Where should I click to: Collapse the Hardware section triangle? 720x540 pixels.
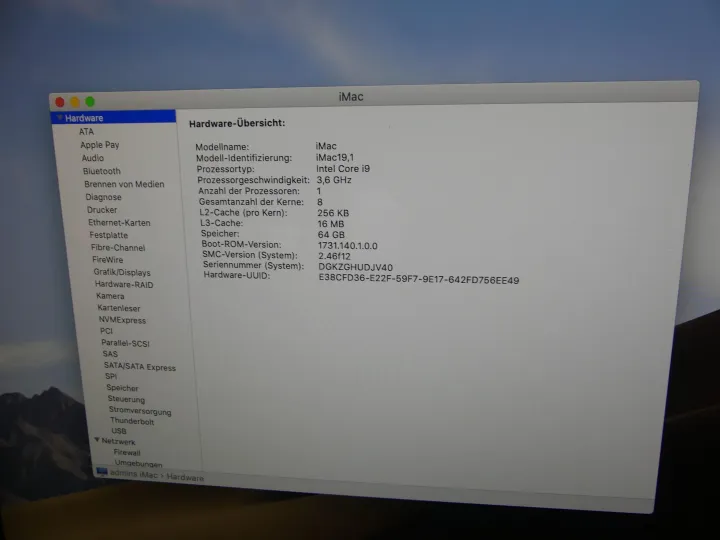pyautogui.click(x=60, y=118)
